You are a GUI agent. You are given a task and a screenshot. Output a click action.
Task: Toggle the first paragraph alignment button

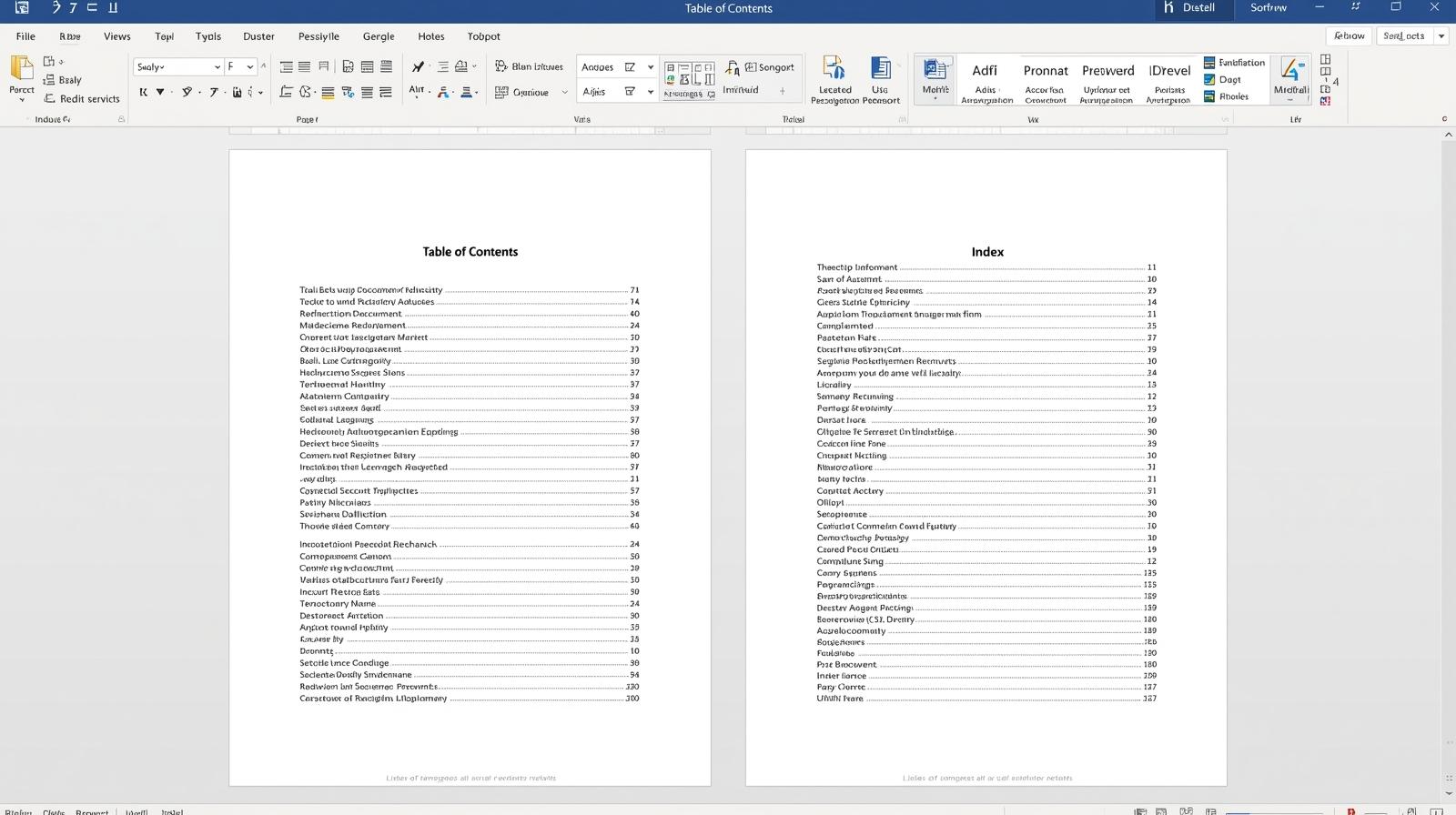(286, 66)
